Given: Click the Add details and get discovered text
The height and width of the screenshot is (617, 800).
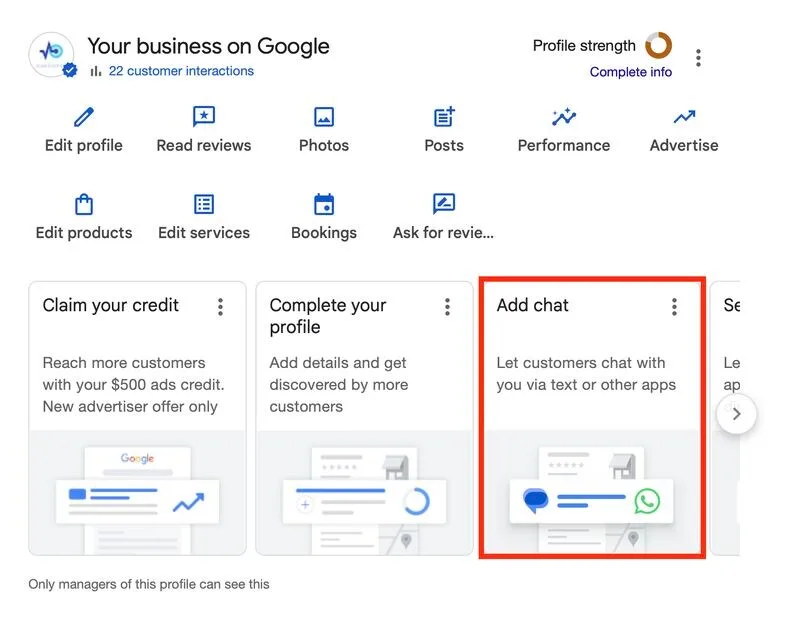Looking at the screenshot, I should click(339, 385).
